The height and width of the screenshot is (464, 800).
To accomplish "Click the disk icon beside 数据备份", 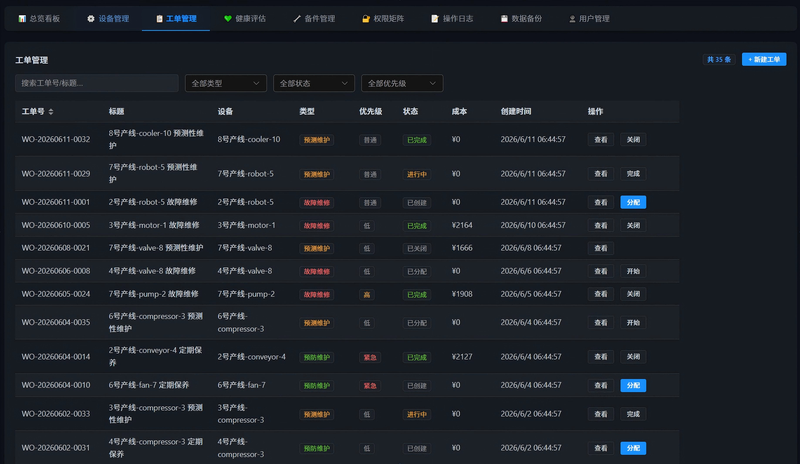I will coord(504,19).
